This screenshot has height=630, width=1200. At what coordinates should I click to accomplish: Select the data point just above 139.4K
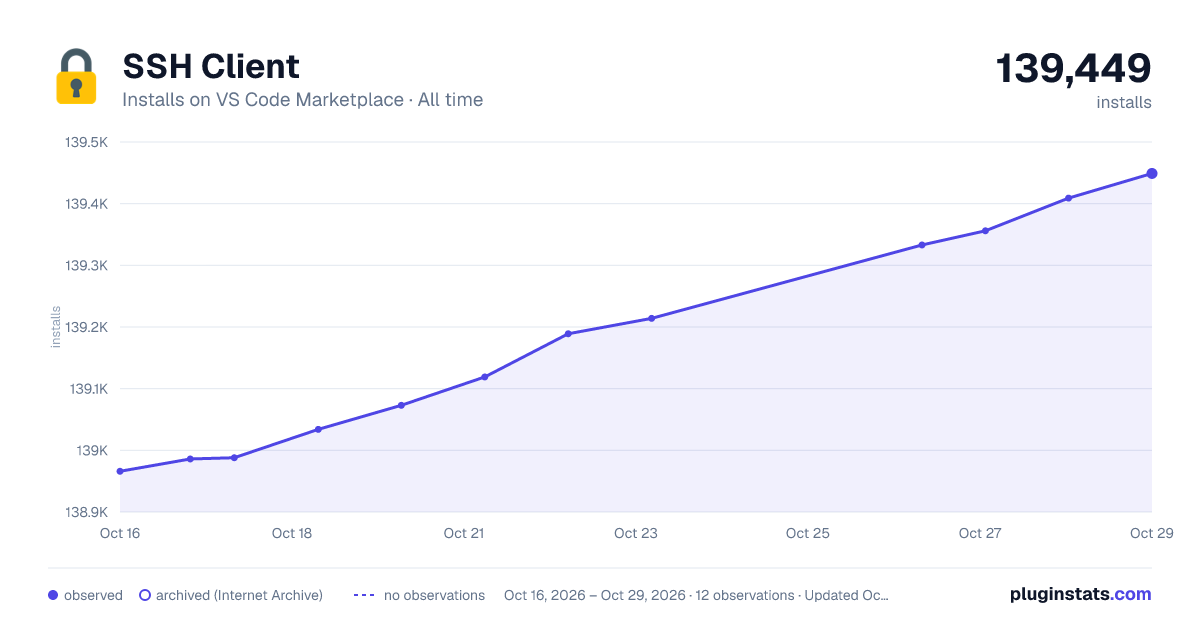(1068, 198)
